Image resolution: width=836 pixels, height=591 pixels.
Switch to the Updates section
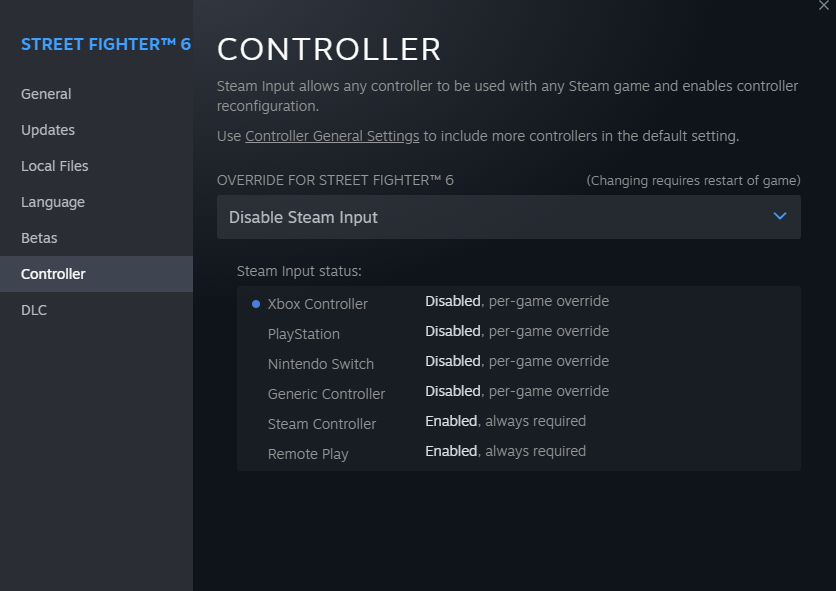coord(48,130)
